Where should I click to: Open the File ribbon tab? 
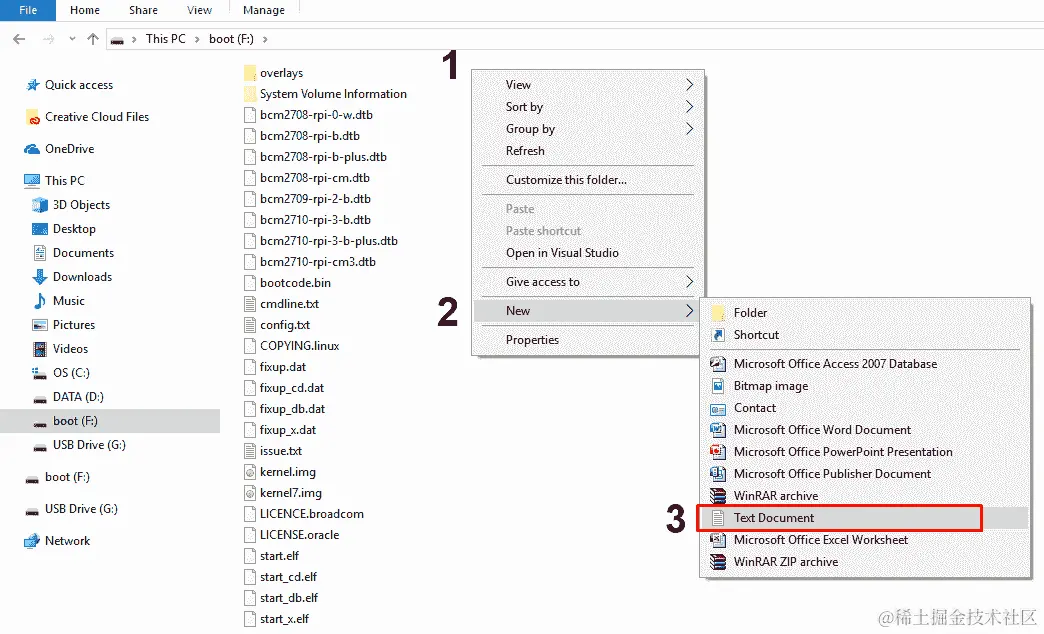(x=28, y=10)
